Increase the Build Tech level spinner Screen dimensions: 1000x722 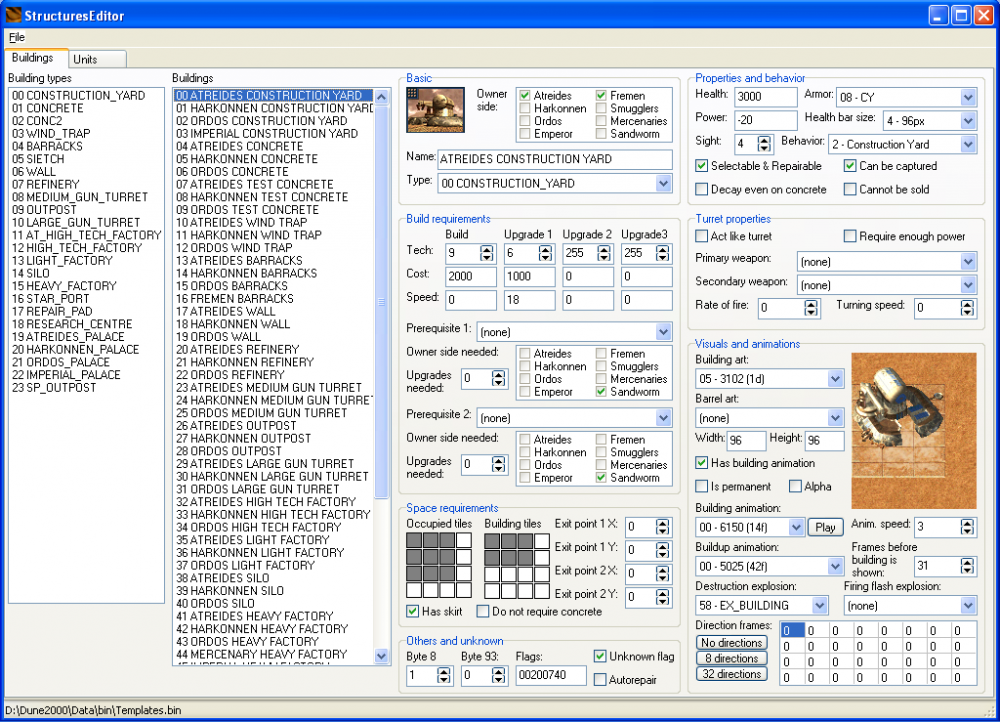coord(488,249)
